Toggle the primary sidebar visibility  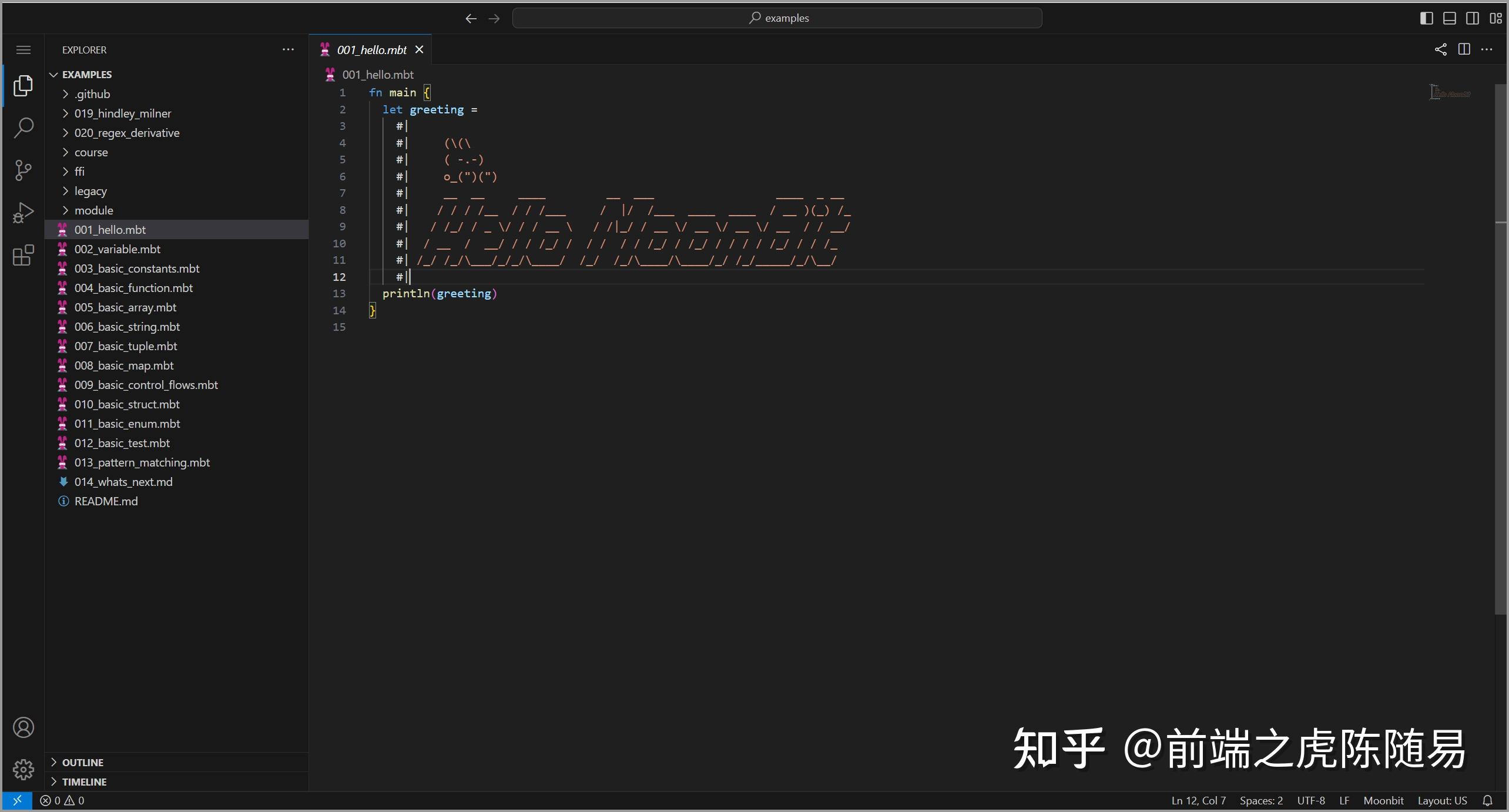click(x=1426, y=18)
